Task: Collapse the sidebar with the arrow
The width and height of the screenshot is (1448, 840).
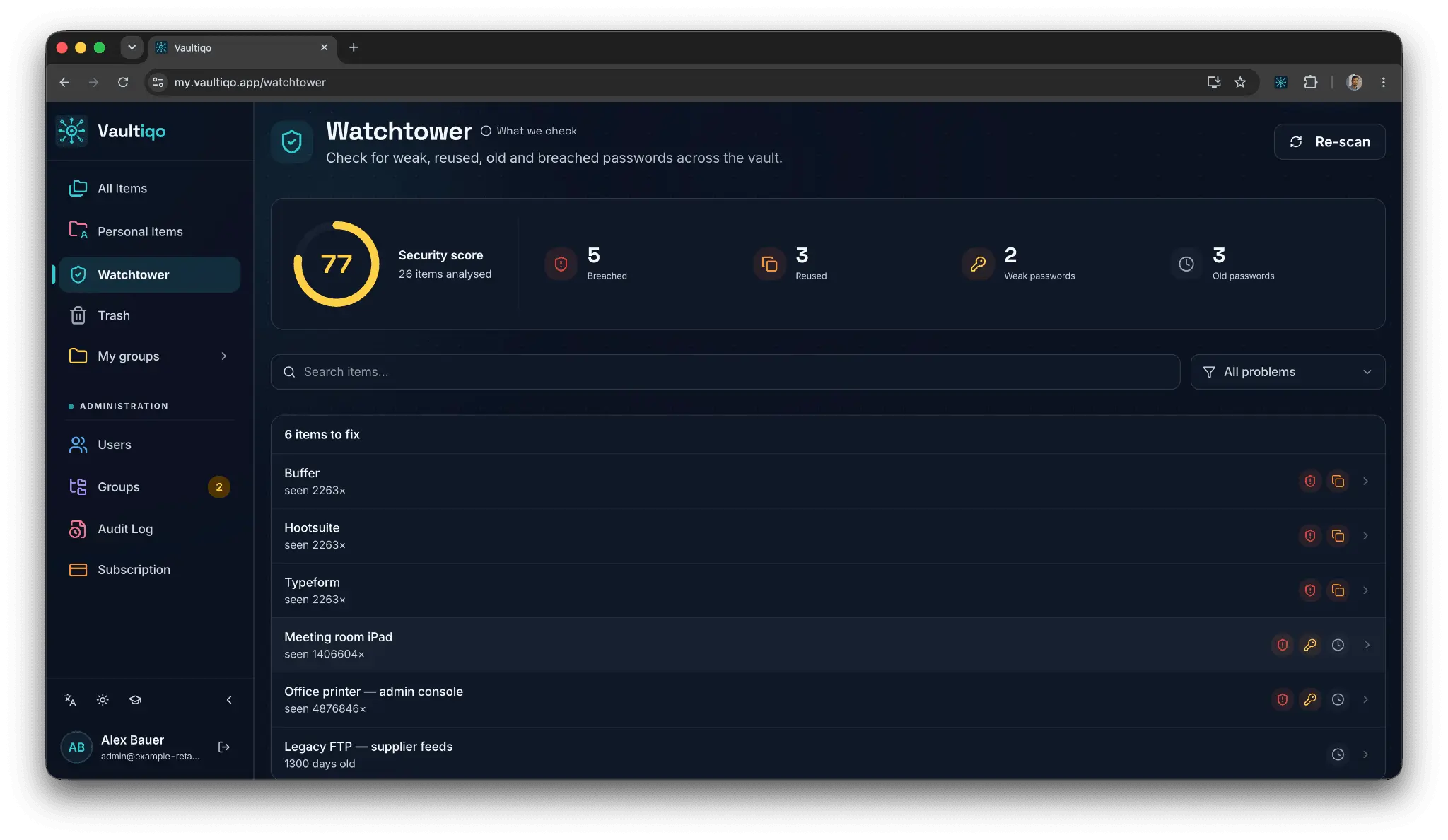Action: coord(229,700)
